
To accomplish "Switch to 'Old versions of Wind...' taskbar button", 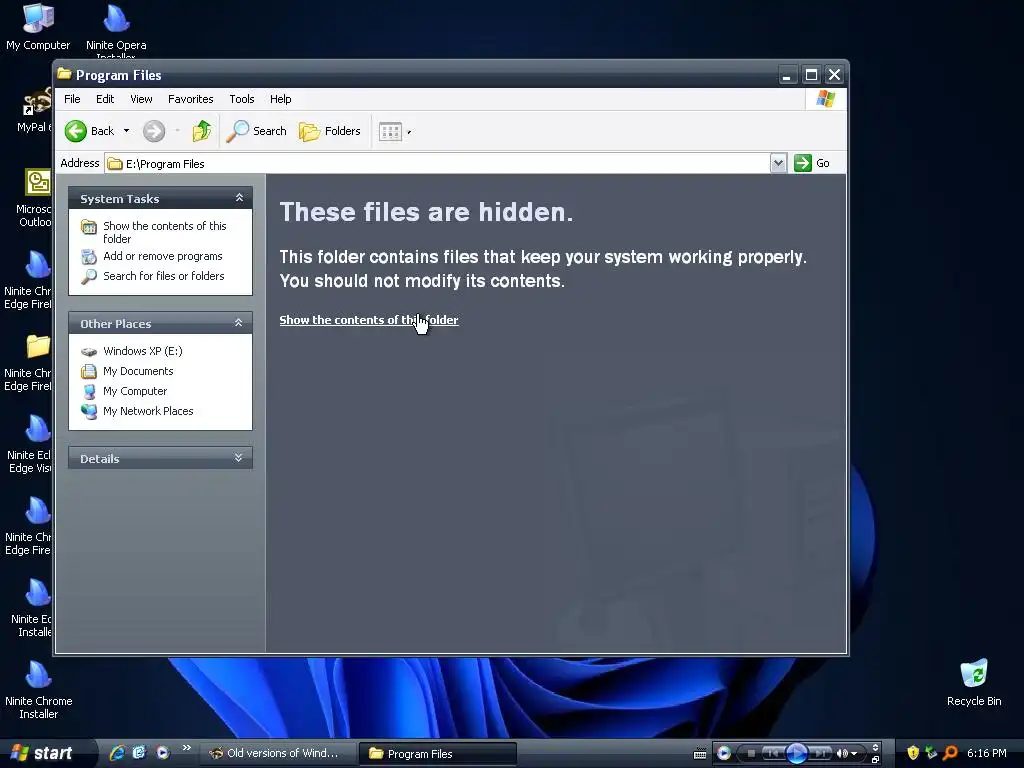I will (277, 754).
